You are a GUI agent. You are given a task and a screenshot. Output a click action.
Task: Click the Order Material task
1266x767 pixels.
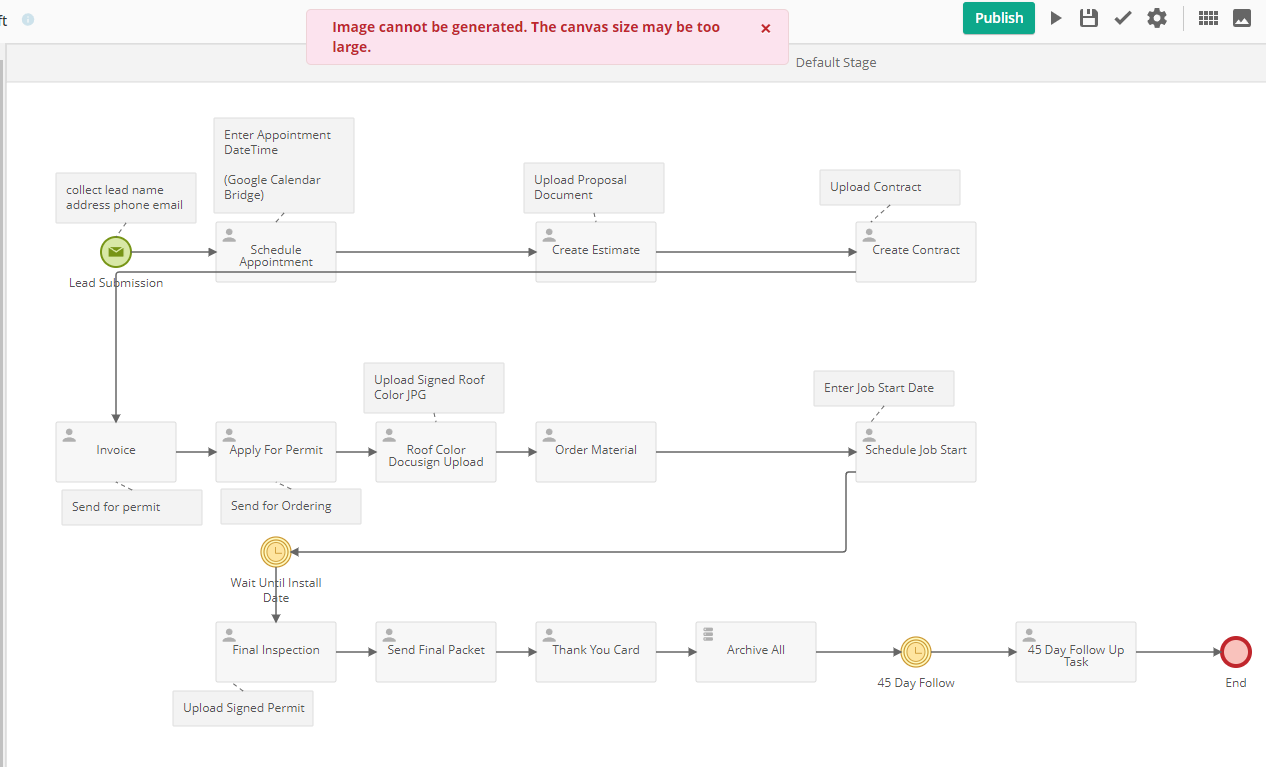pyautogui.click(x=596, y=452)
